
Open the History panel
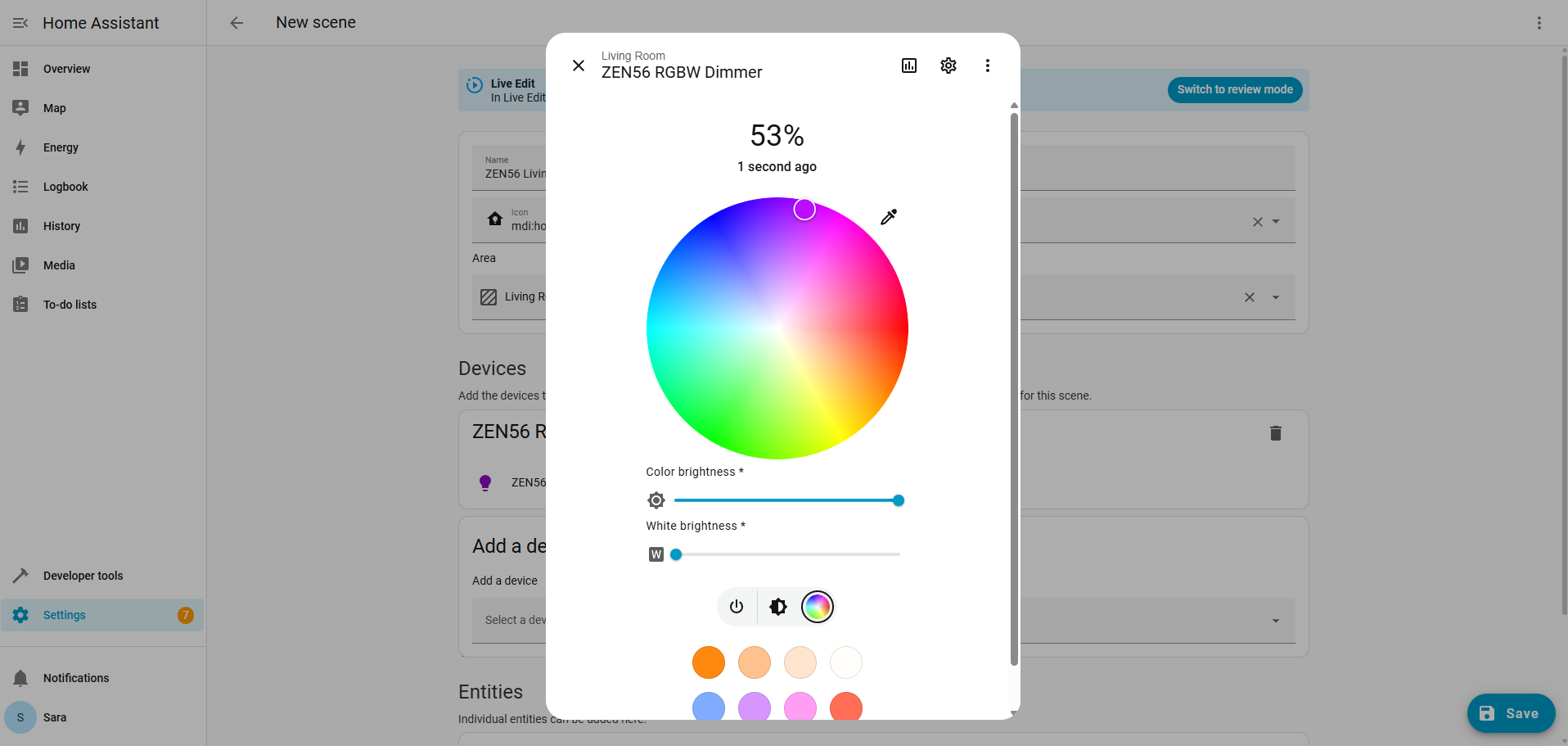click(x=102, y=226)
